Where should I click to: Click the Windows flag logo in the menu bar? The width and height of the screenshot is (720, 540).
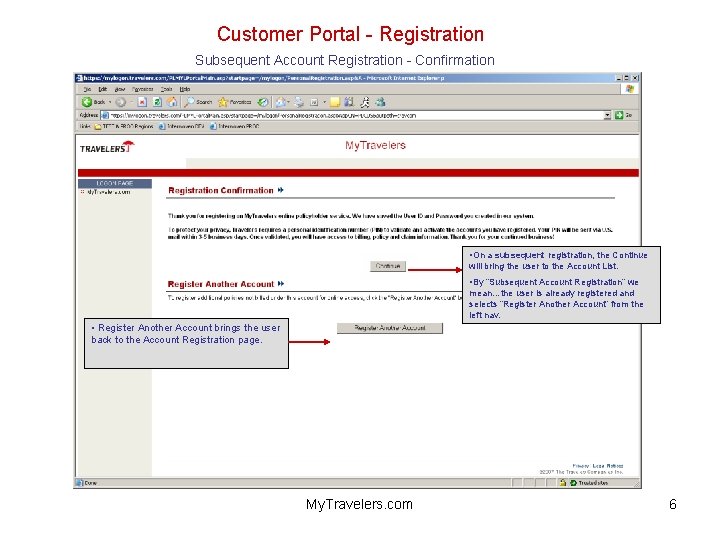(630, 89)
